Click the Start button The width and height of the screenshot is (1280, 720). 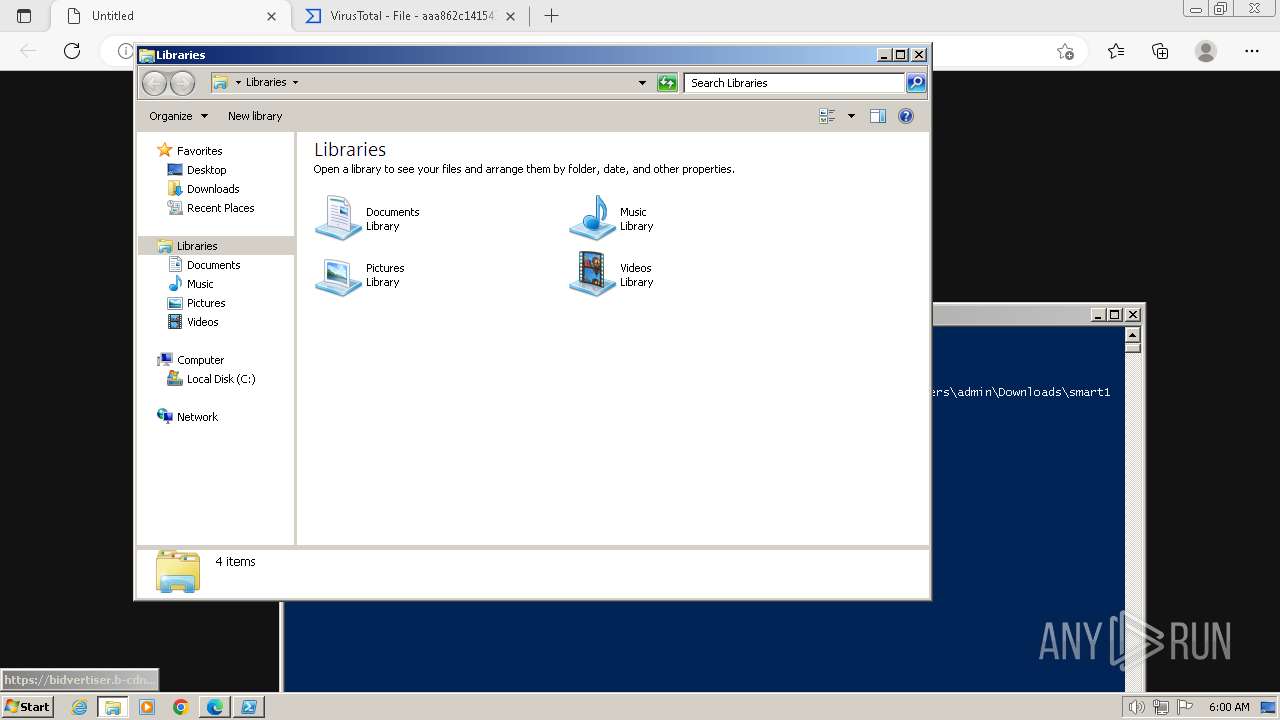click(x=27, y=707)
